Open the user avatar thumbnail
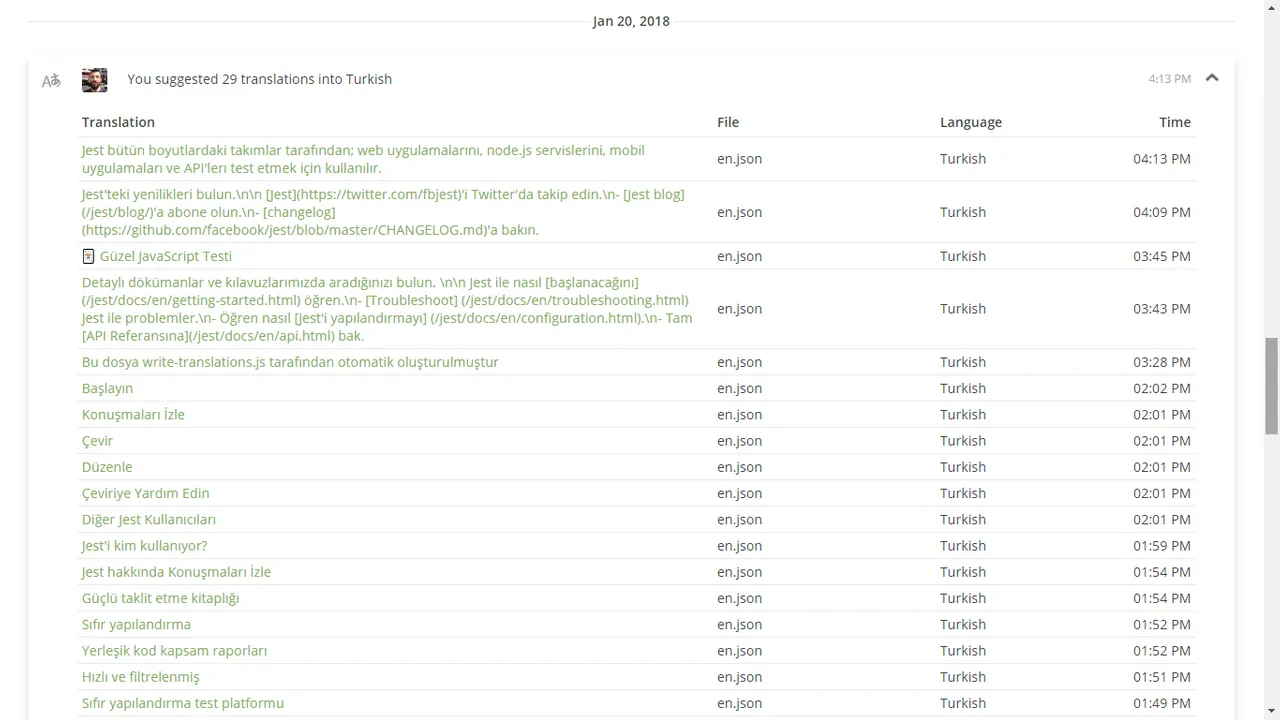This screenshot has height=720, width=1280. pyautogui.click(x=95, y=80)
